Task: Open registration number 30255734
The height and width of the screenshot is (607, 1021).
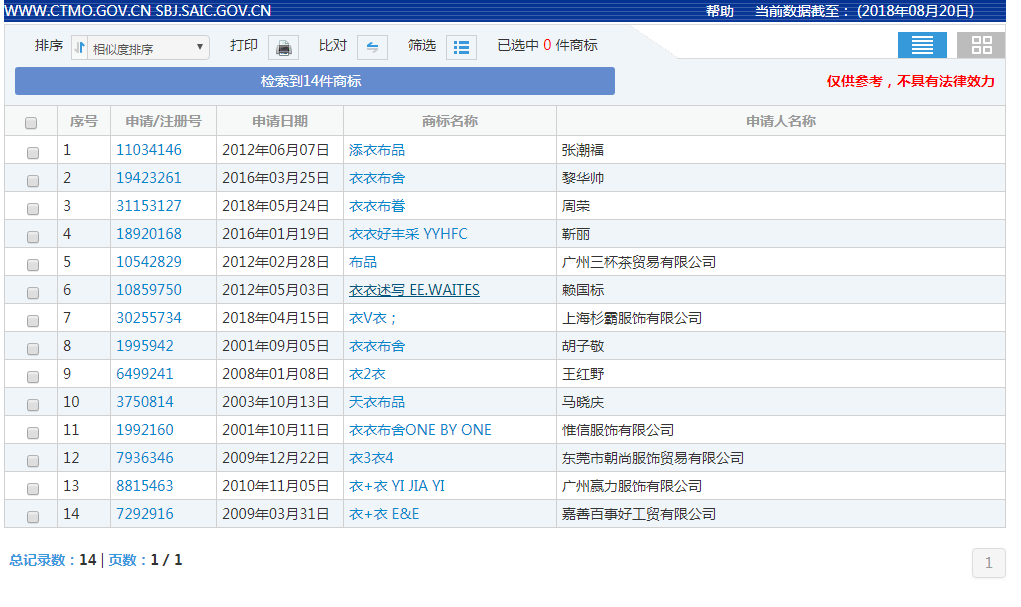Action: point(148,318)
